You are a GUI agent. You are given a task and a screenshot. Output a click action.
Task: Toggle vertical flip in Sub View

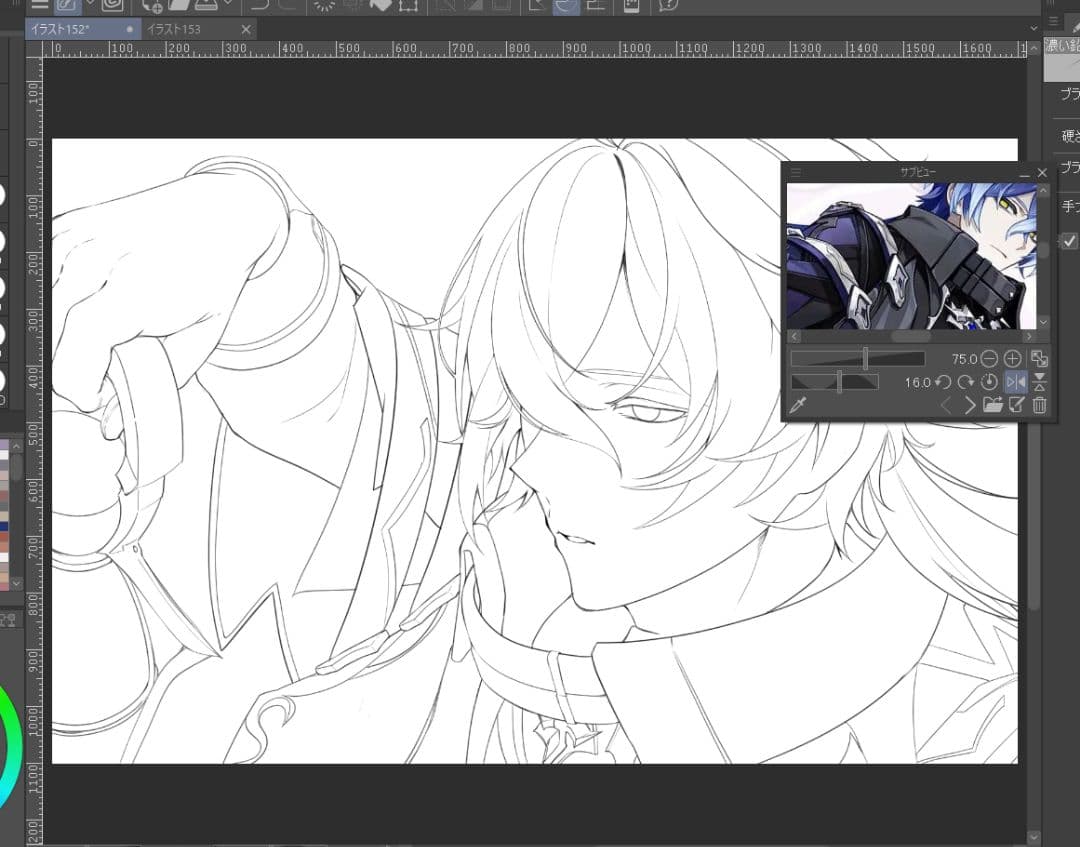click(1040, 382)
